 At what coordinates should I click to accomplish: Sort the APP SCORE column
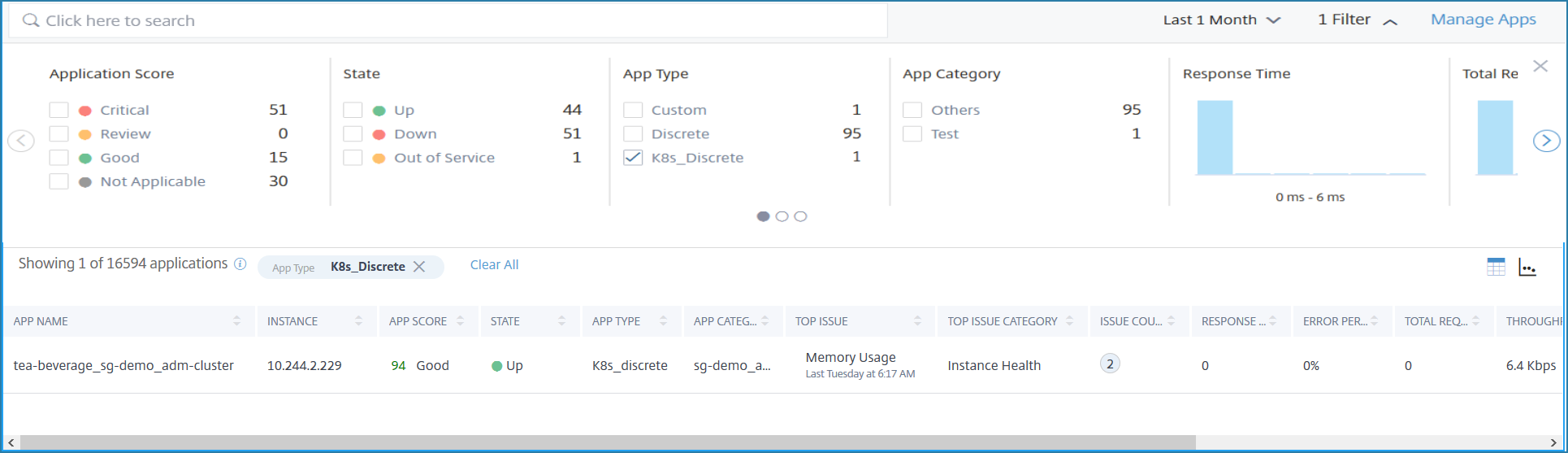coord(460,321)
